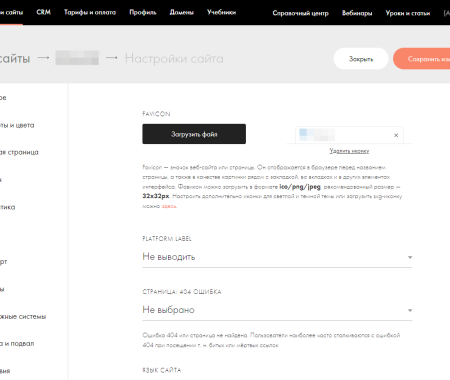Screen dimensions: 450x380
Task: Open the blurred project name breadcrumb
Action: click(x=77, y=58)
